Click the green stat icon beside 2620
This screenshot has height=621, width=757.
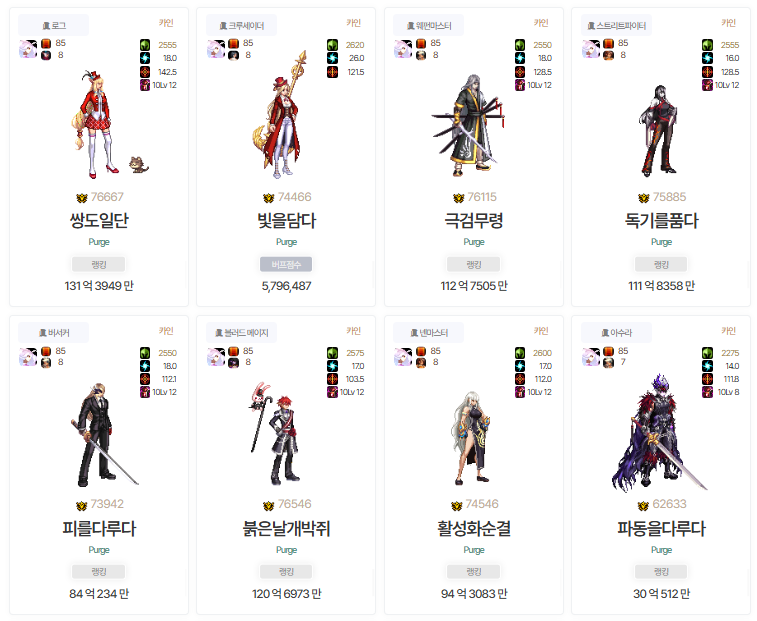coord(332,45)
